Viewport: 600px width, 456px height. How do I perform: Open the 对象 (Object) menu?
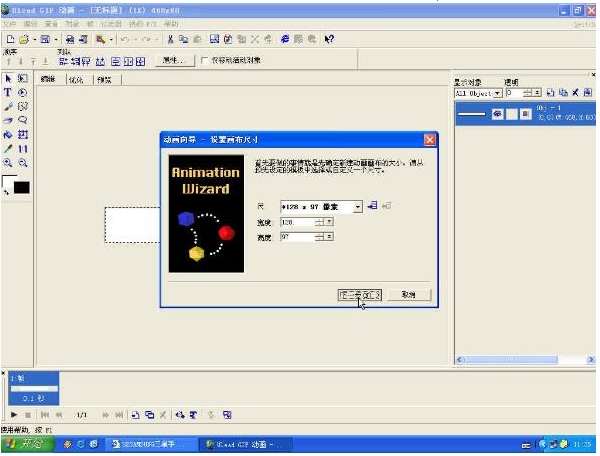click(72, 24)
